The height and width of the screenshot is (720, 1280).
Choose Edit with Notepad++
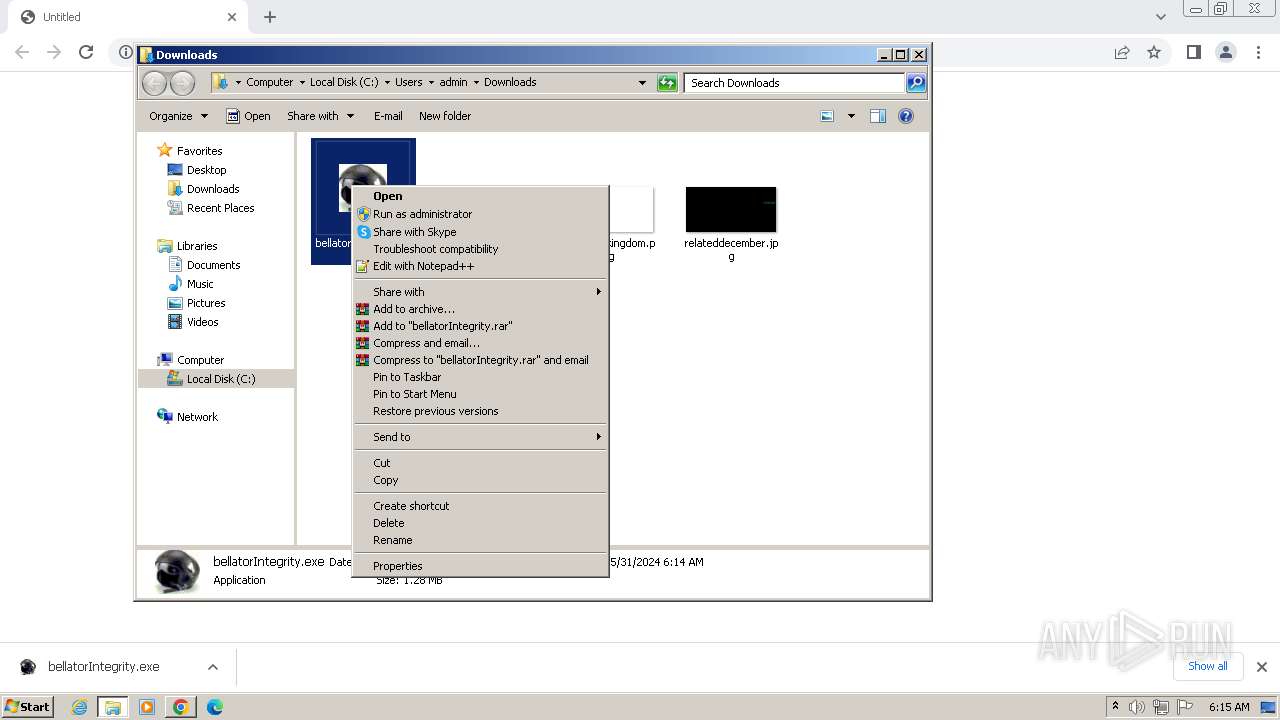(480, 266)
